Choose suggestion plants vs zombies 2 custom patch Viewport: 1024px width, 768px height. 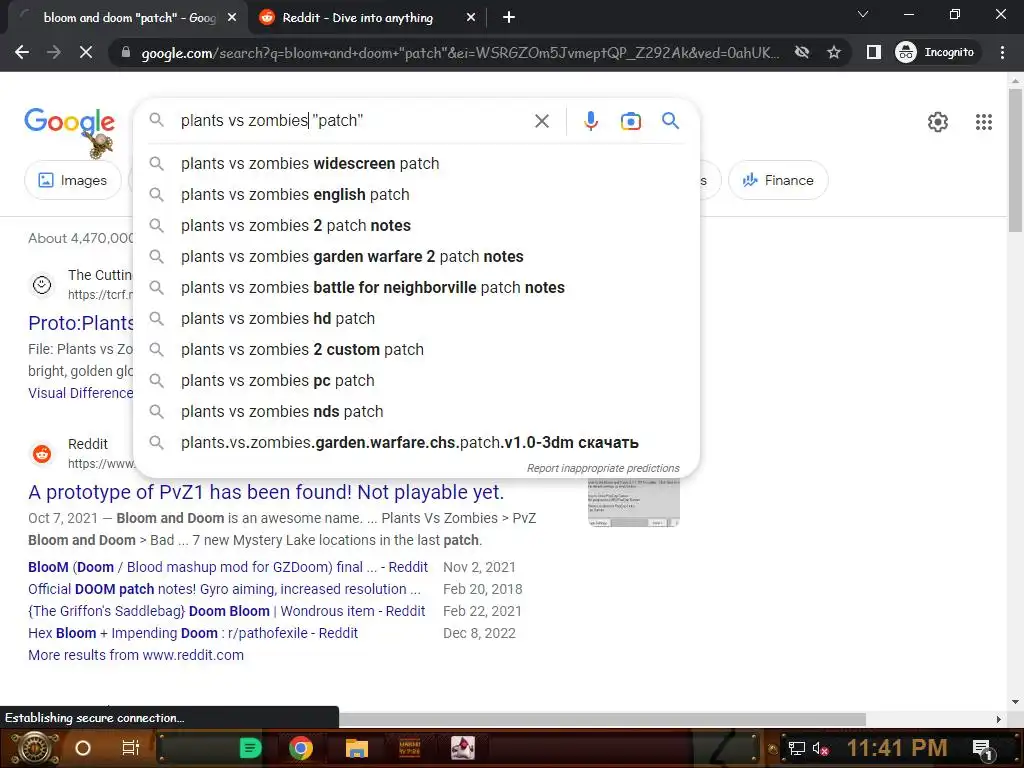[416, 349]
